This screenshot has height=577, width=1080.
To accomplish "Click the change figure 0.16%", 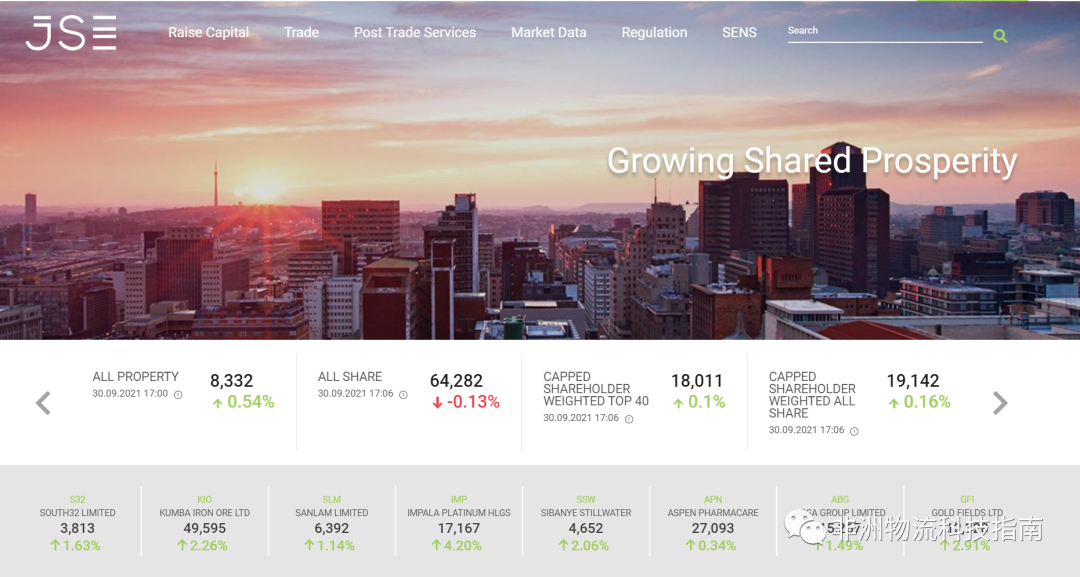I will (x=919, y=402).
